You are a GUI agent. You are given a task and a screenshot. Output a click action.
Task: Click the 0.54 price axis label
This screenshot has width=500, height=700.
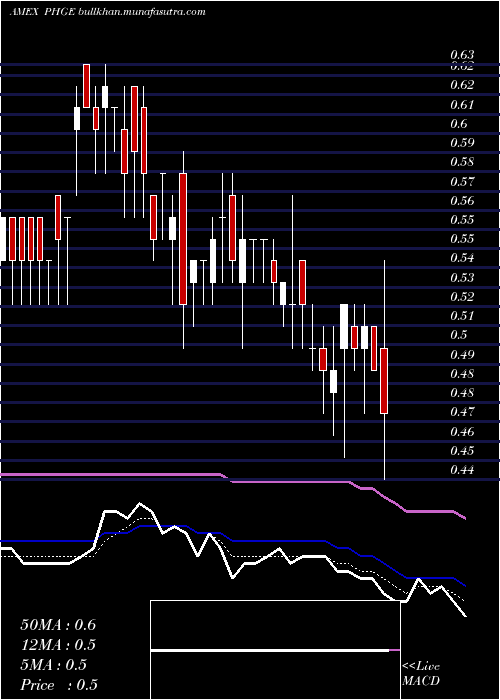462,258
